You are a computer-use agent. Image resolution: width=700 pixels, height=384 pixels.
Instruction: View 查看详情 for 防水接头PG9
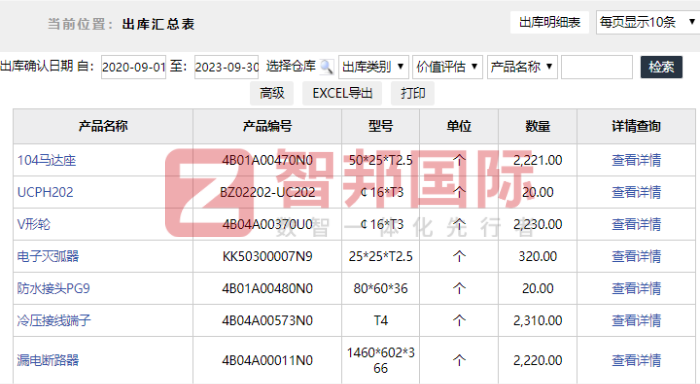pos(636,288)
